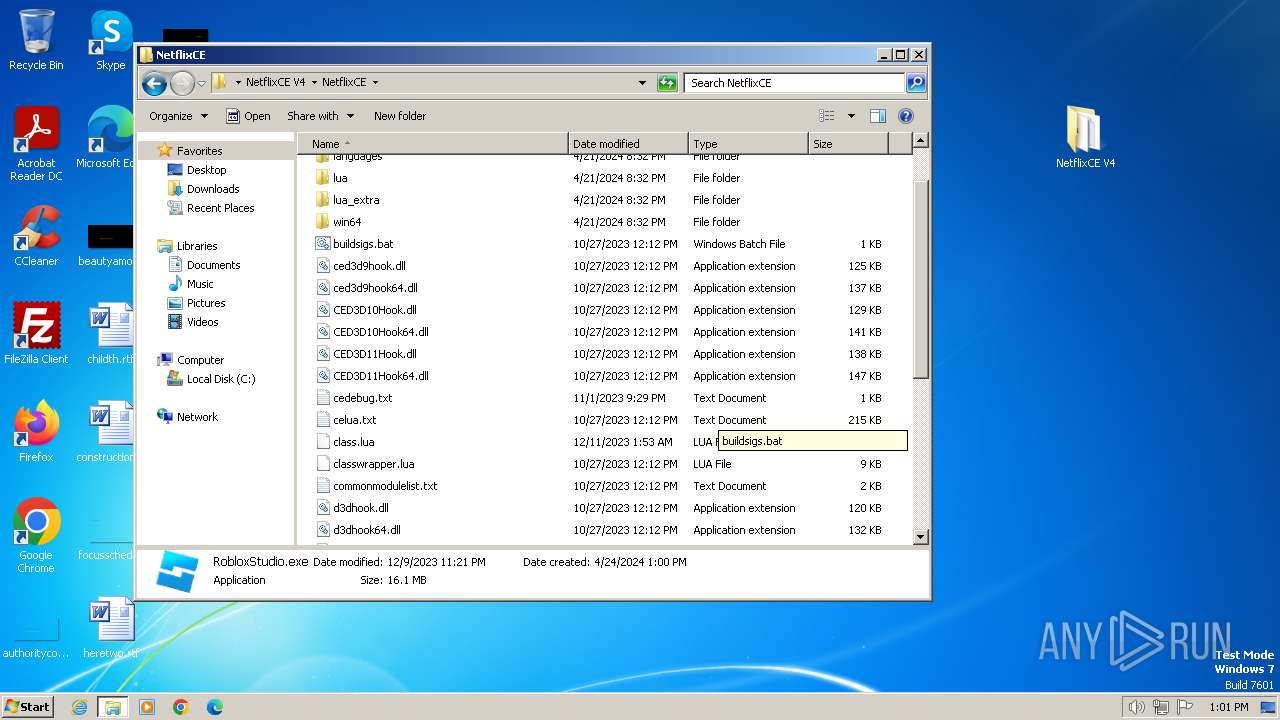Select cedebug.txt file
The image size is (1280, 720).
[362, 398]
